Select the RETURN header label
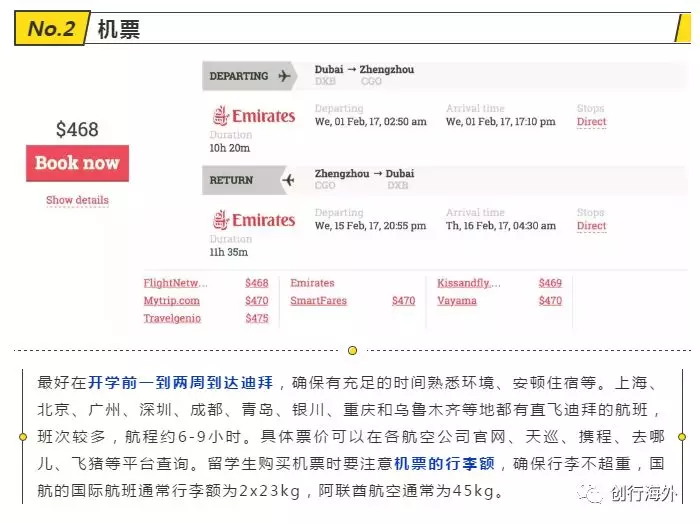 [x=231, y=180]
